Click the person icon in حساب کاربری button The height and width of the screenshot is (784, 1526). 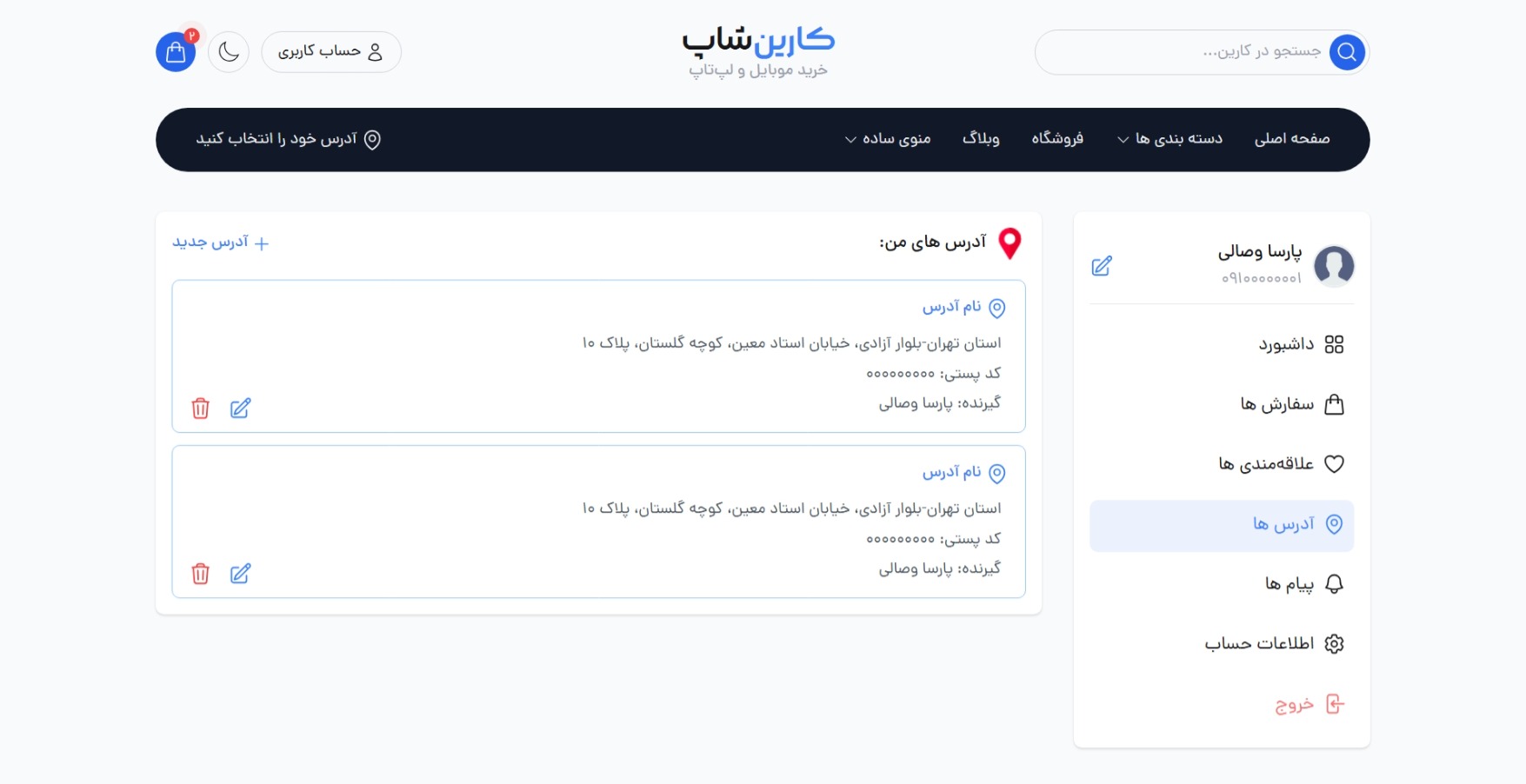[375, 52]
